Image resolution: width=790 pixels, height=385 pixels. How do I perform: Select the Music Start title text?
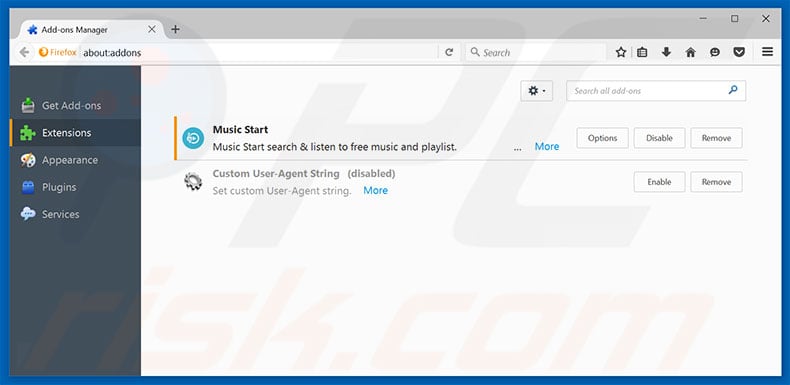(x=240, y=130)
